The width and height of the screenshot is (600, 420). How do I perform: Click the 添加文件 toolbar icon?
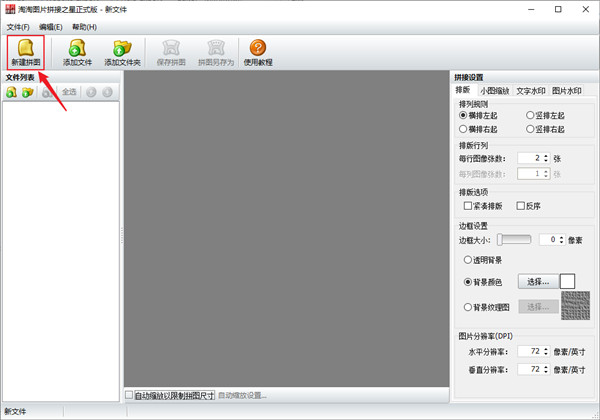(x=76, y=53)
